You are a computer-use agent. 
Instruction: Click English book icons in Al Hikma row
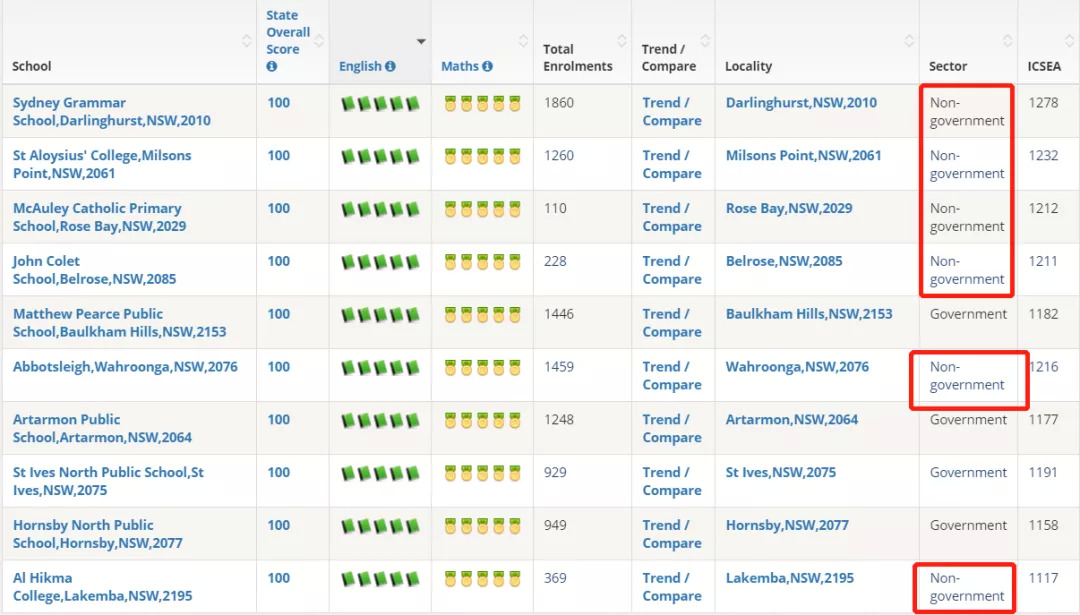pos(380,579)
